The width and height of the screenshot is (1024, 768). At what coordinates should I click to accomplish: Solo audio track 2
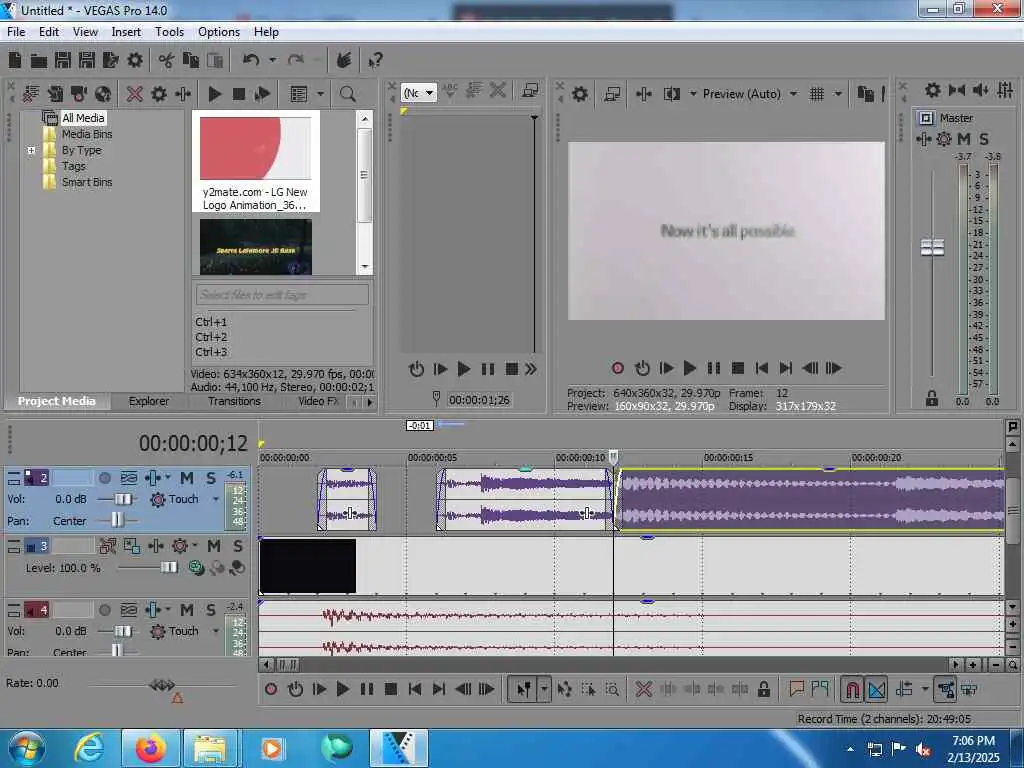[x=210, y=478]
